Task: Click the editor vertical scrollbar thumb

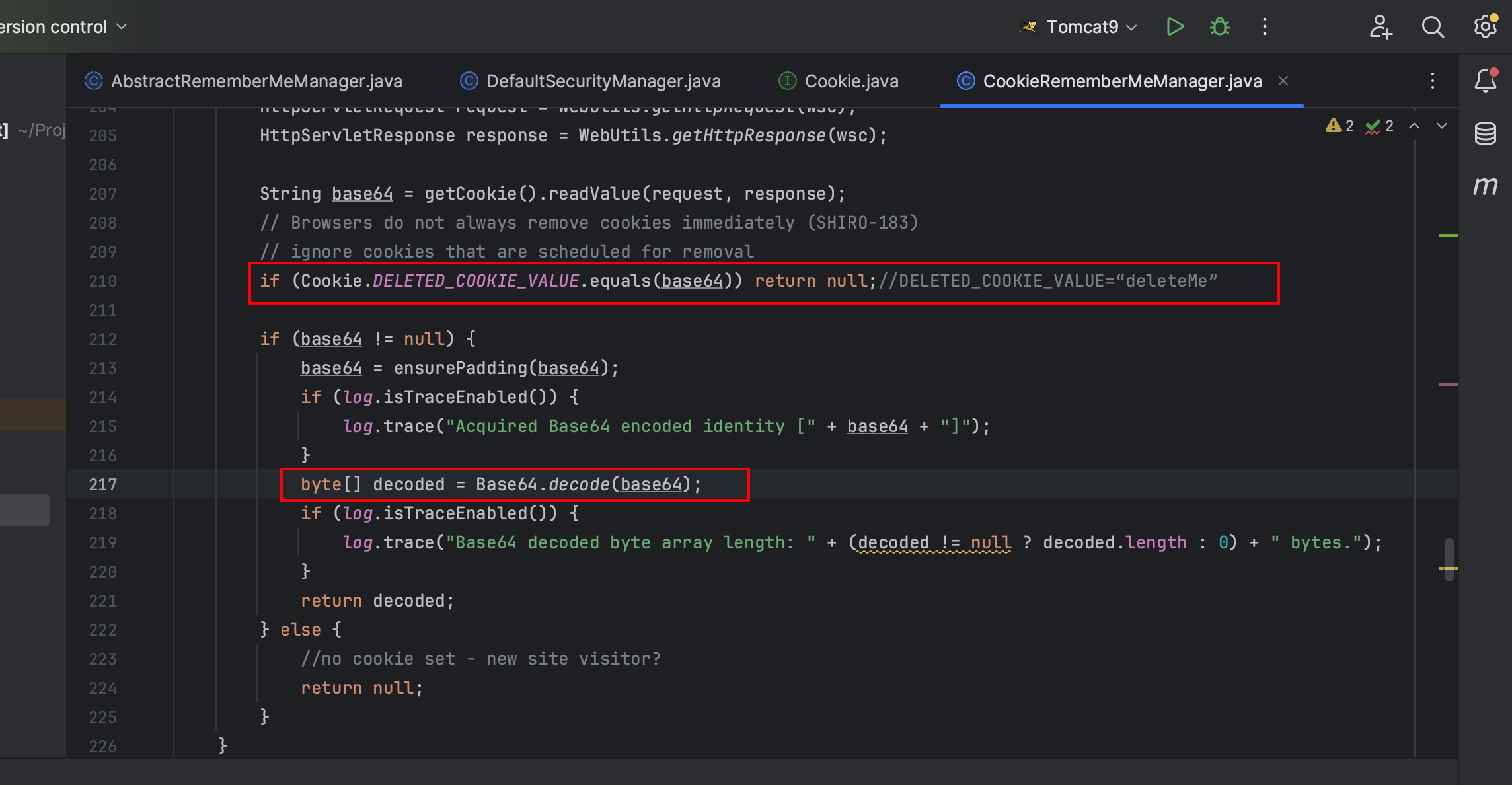Action: point(1449,559)
